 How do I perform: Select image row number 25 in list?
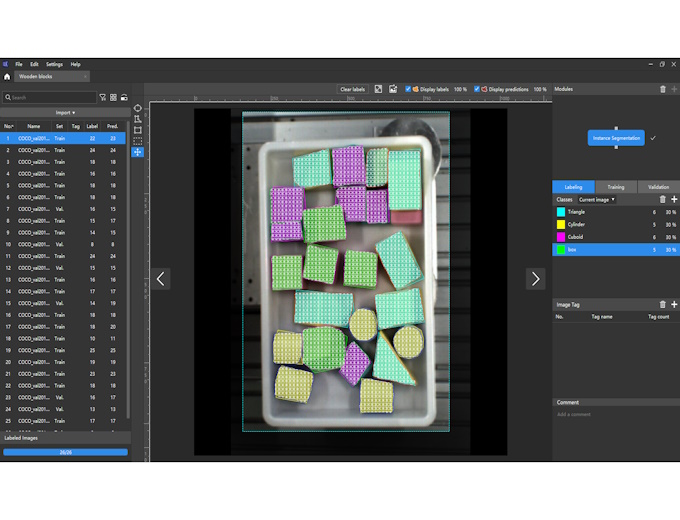63,421
